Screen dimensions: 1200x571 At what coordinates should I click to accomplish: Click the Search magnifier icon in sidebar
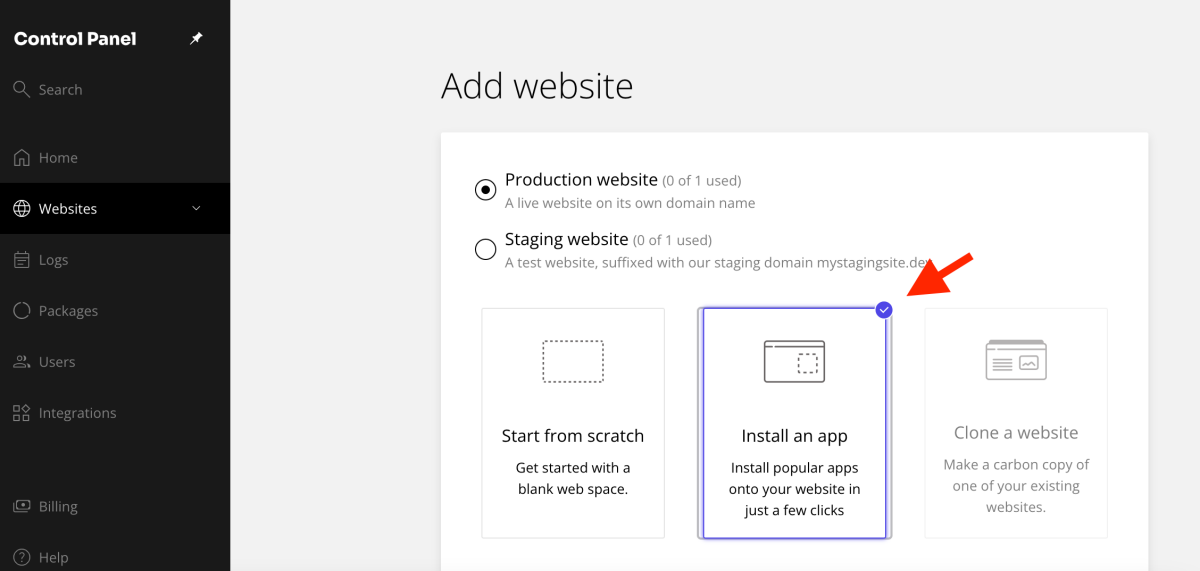[x=21, y=89]
